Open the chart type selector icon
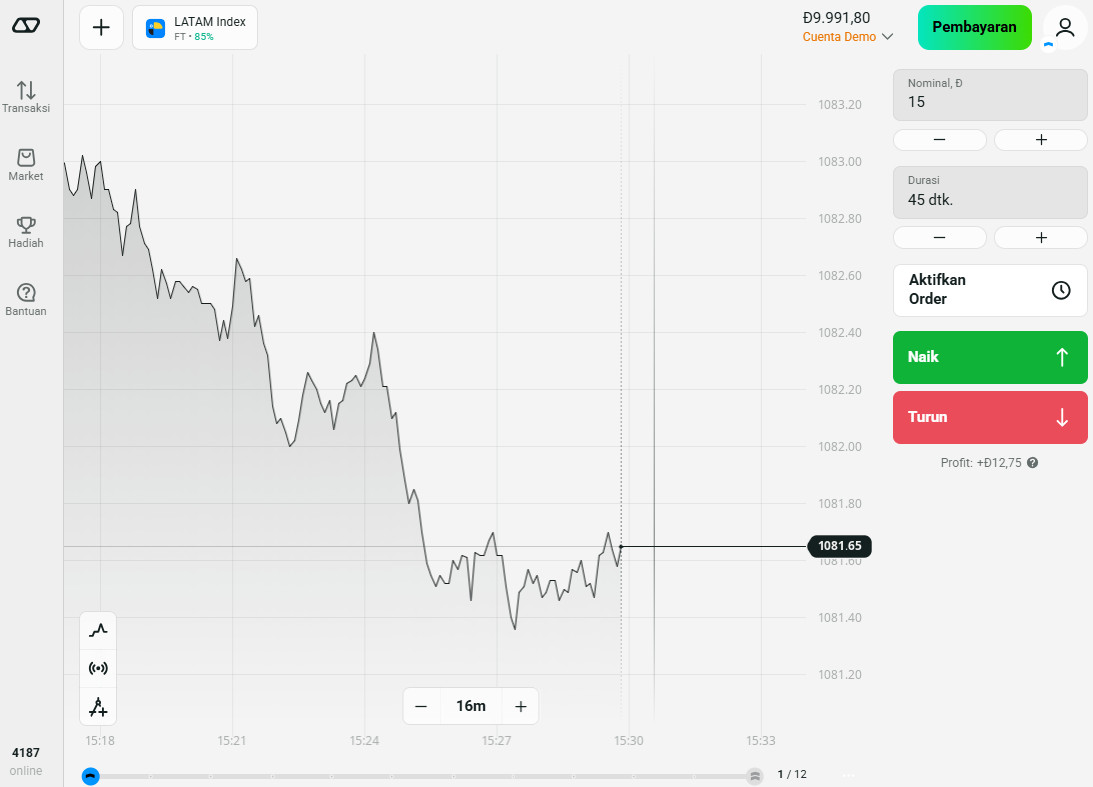The height and width of the screenshot is (787, 1093). point(98,630)
